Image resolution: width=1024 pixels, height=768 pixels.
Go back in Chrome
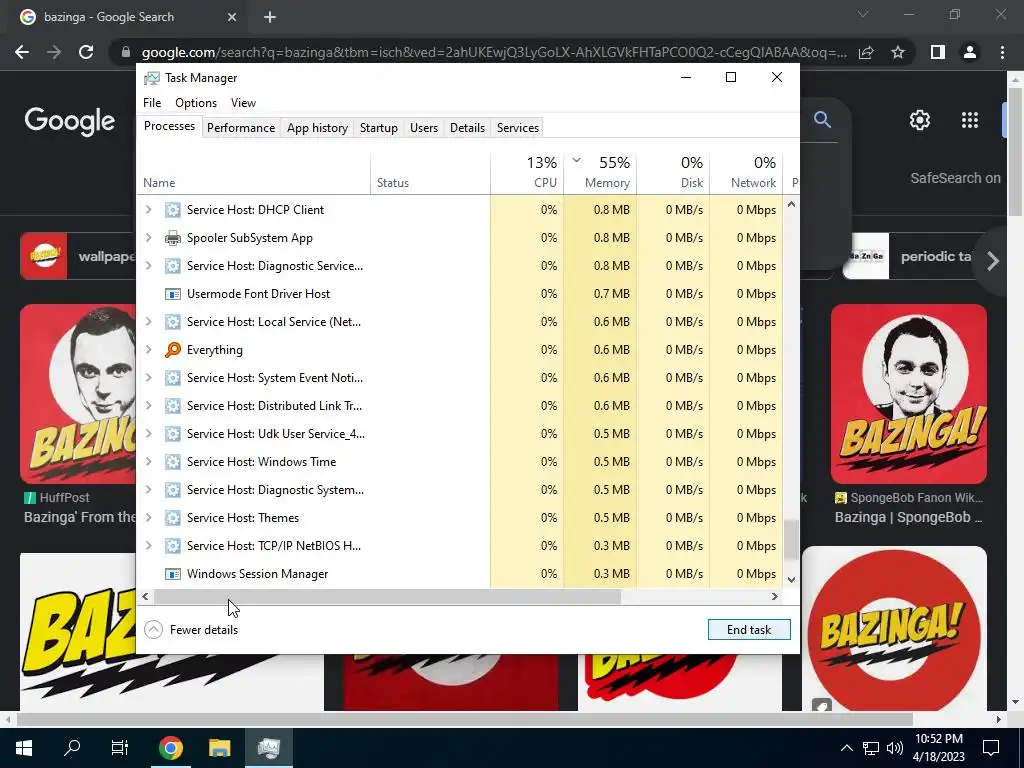[x=22, y=52]
